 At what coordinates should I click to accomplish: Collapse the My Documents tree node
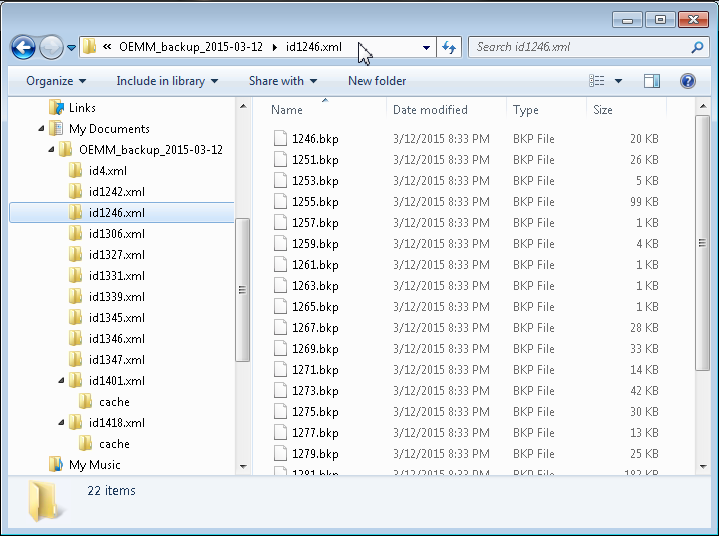pos(41,129)
